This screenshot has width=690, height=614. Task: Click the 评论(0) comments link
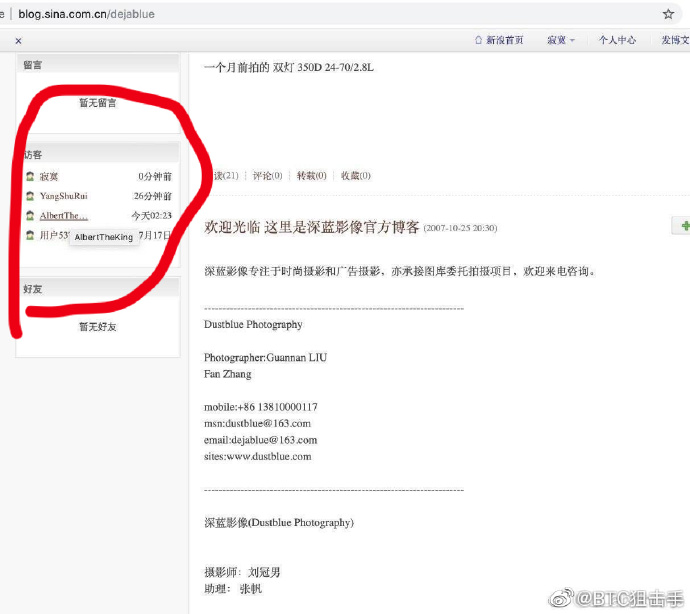coord(267,176)
